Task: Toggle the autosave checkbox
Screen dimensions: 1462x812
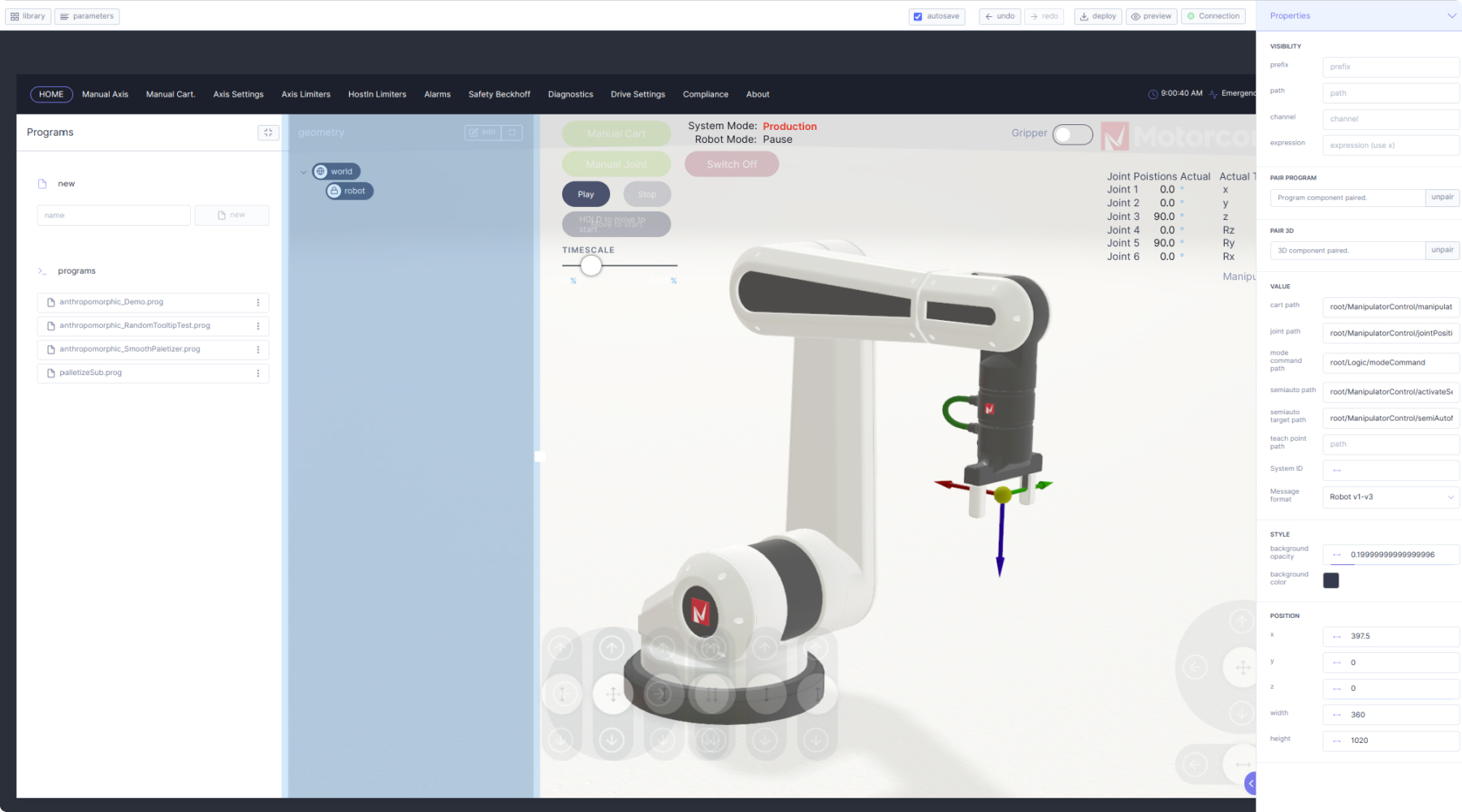Action: click(x=918, y=16)
